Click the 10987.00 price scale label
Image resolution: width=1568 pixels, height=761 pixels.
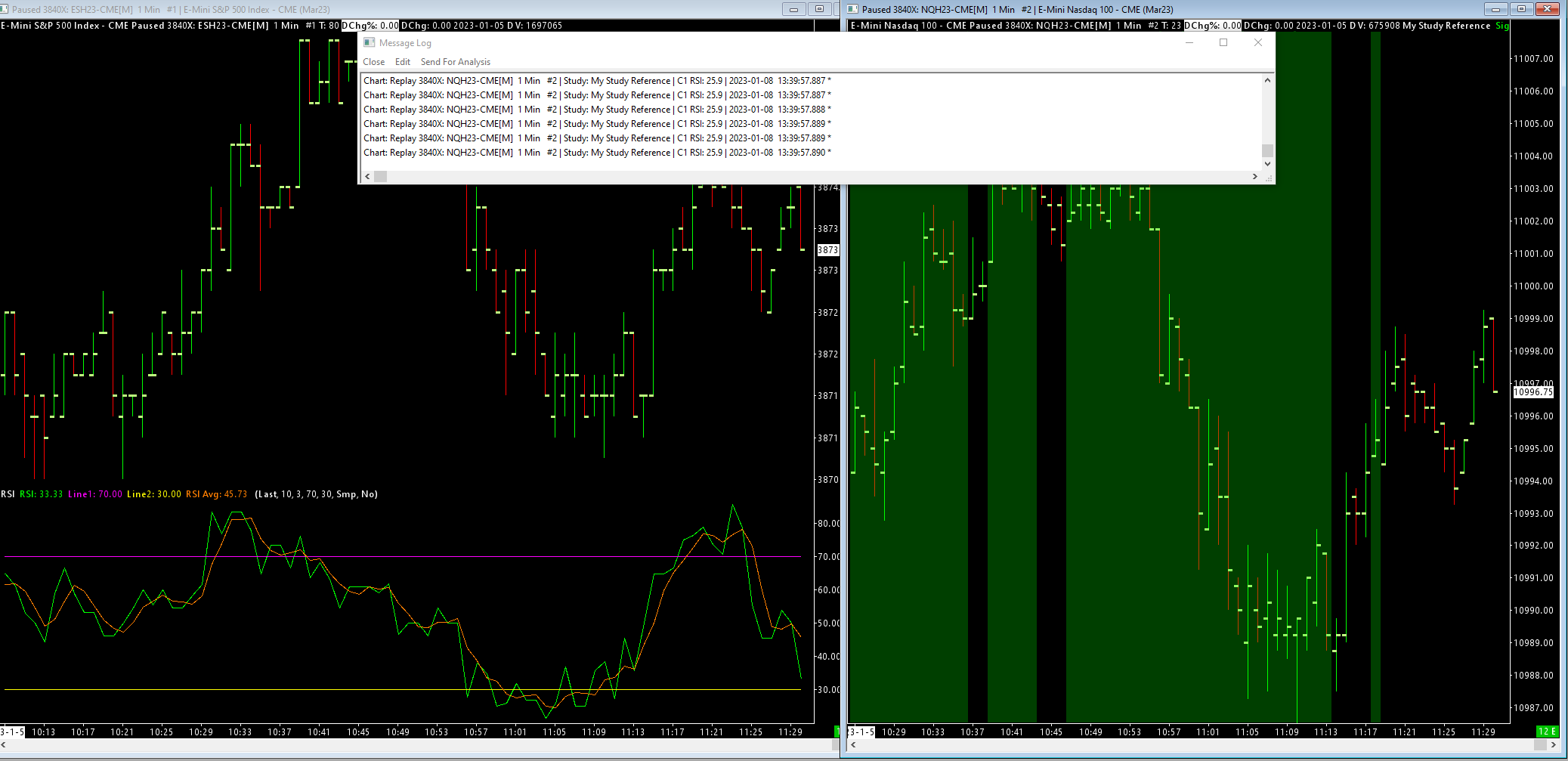1533,708
